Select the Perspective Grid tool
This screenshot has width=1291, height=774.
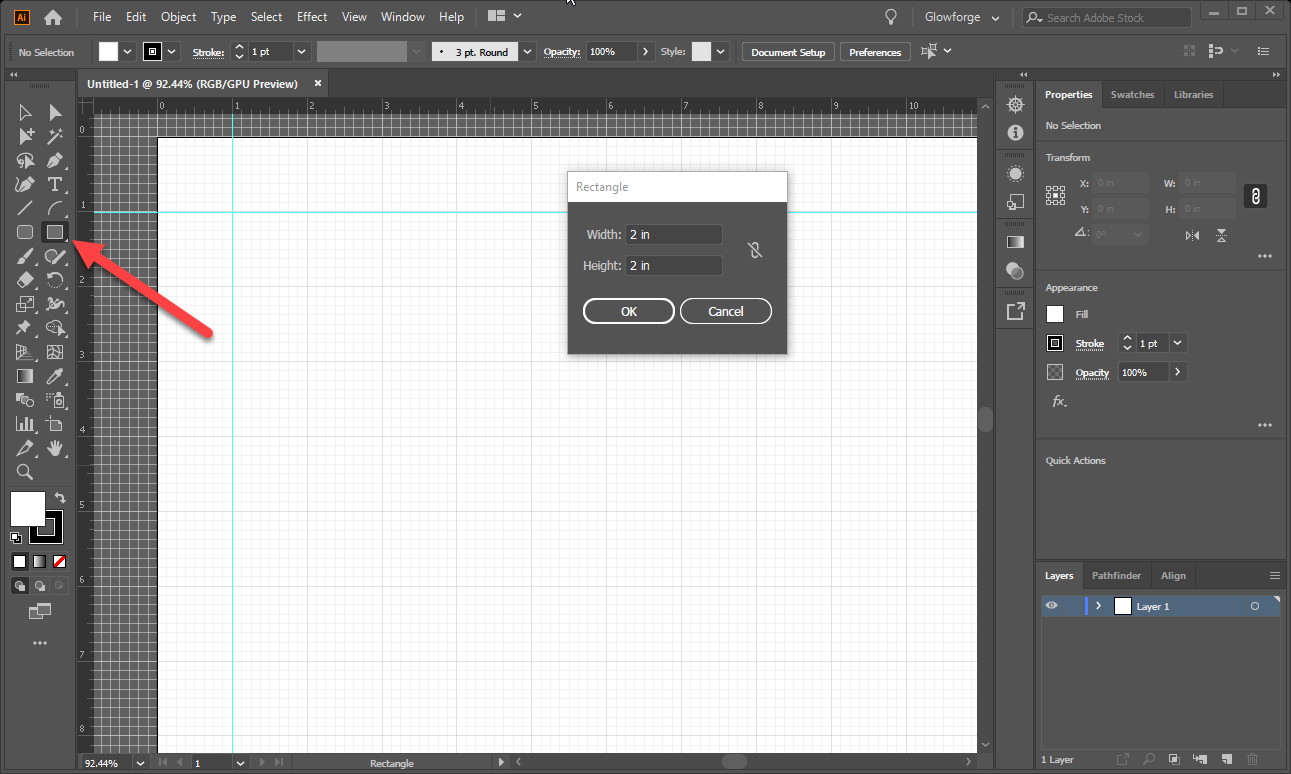coord(26,352)
